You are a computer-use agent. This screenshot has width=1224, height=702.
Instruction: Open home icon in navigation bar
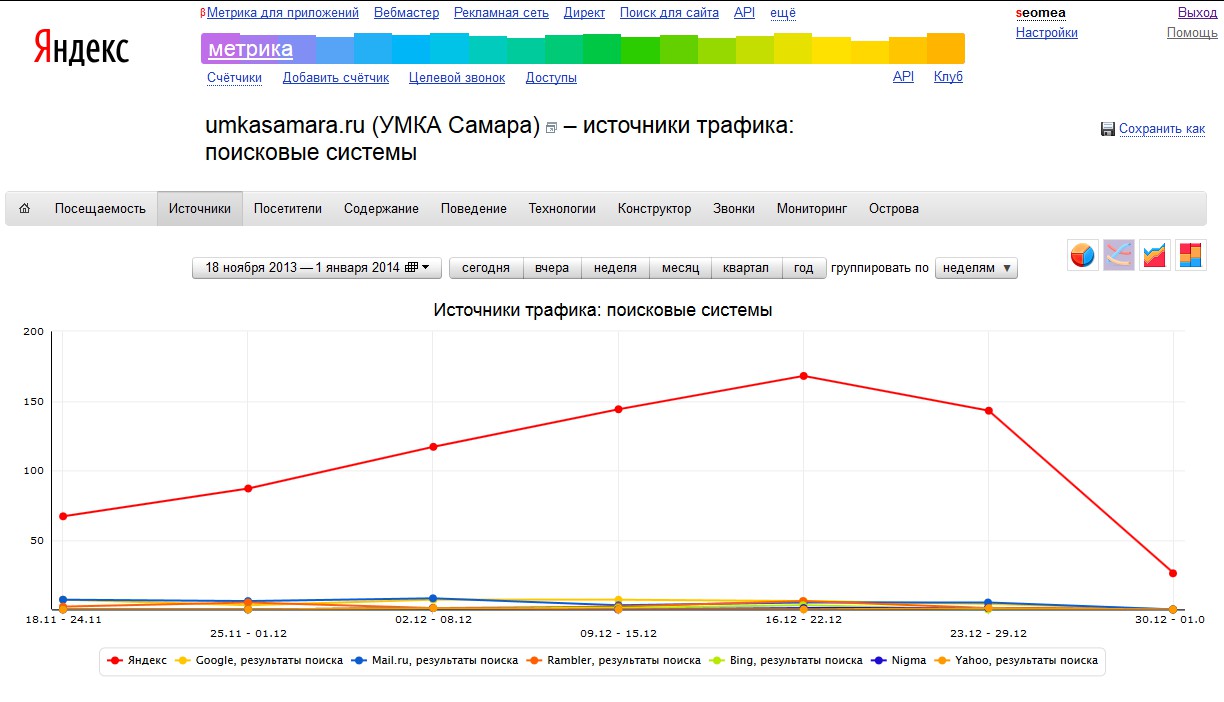pyautogui.click(x=25, y=208)
